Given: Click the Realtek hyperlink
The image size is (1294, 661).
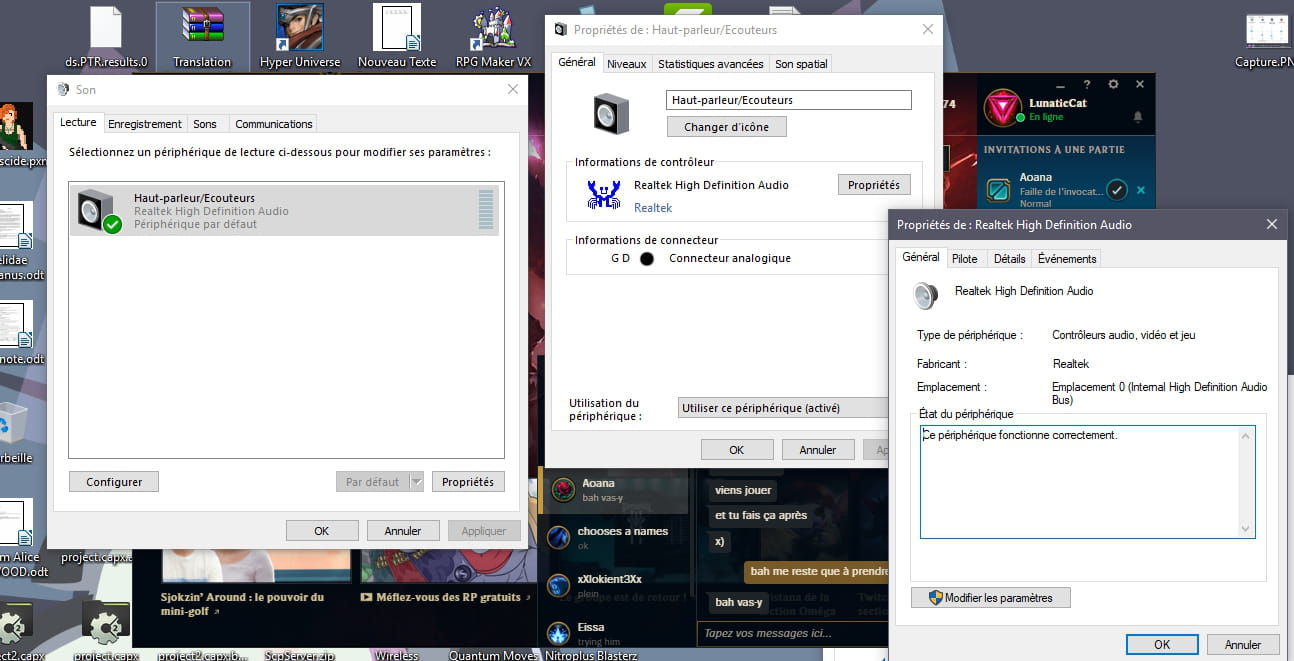Looking at the screenshot, I should point(653,208).
